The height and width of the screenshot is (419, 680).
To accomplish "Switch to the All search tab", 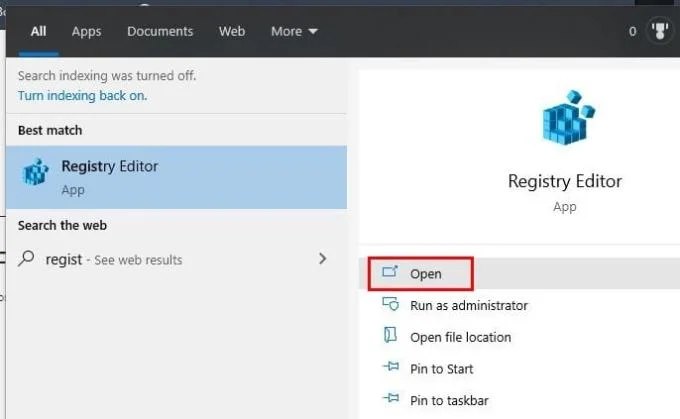I will pos(38,31).
